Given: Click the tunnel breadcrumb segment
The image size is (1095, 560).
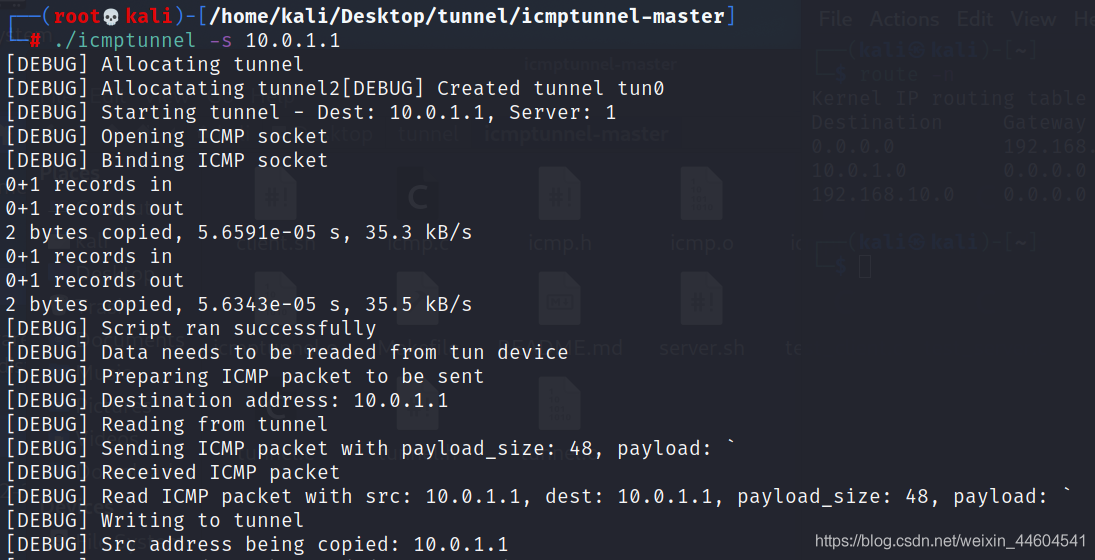Looking at the screenshot, I should (428, 133).
